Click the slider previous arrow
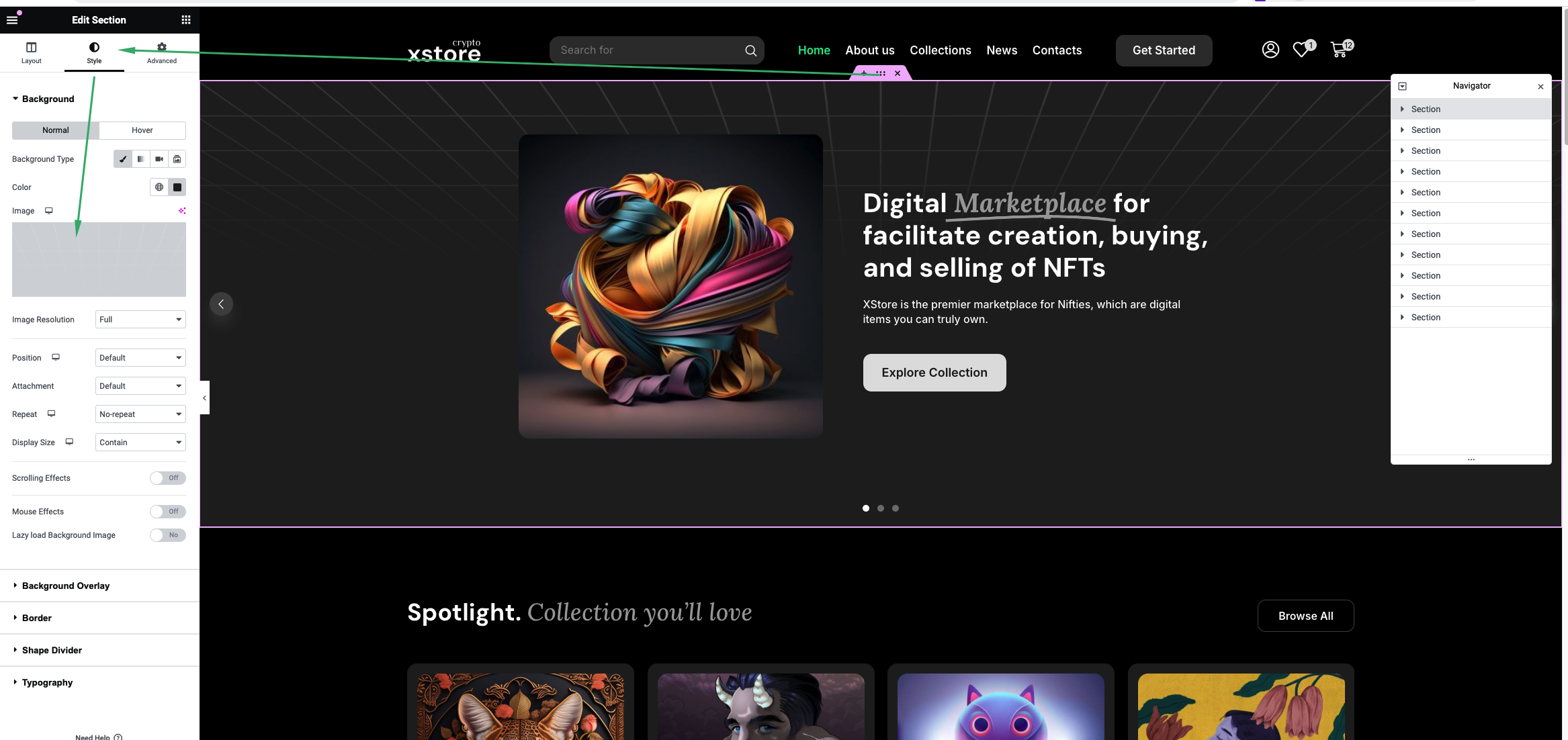The width and height of the screenshot is (1568, 740). [x=221, y=304]
